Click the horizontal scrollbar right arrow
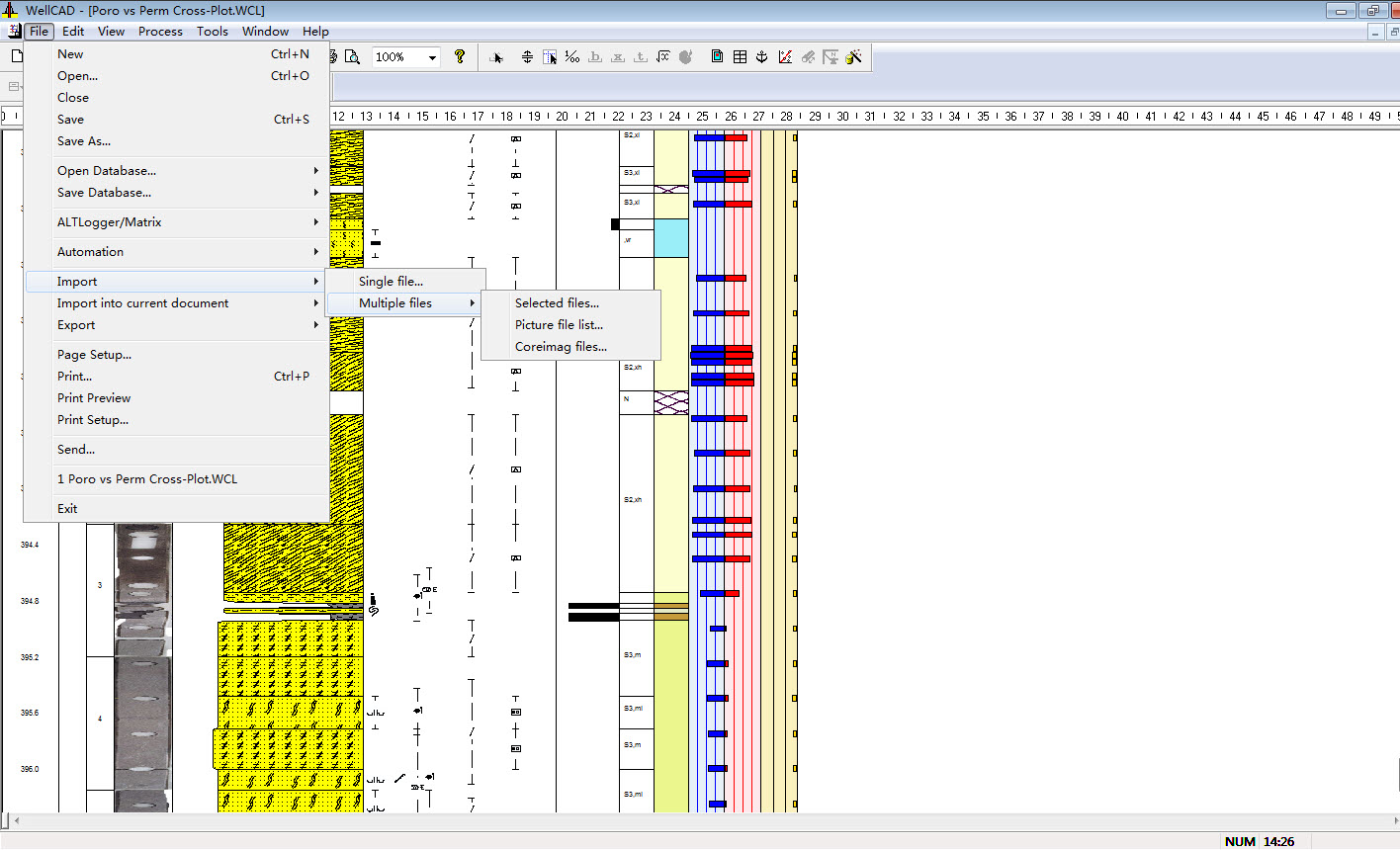1400x850 pixels. pos(1395,820)
